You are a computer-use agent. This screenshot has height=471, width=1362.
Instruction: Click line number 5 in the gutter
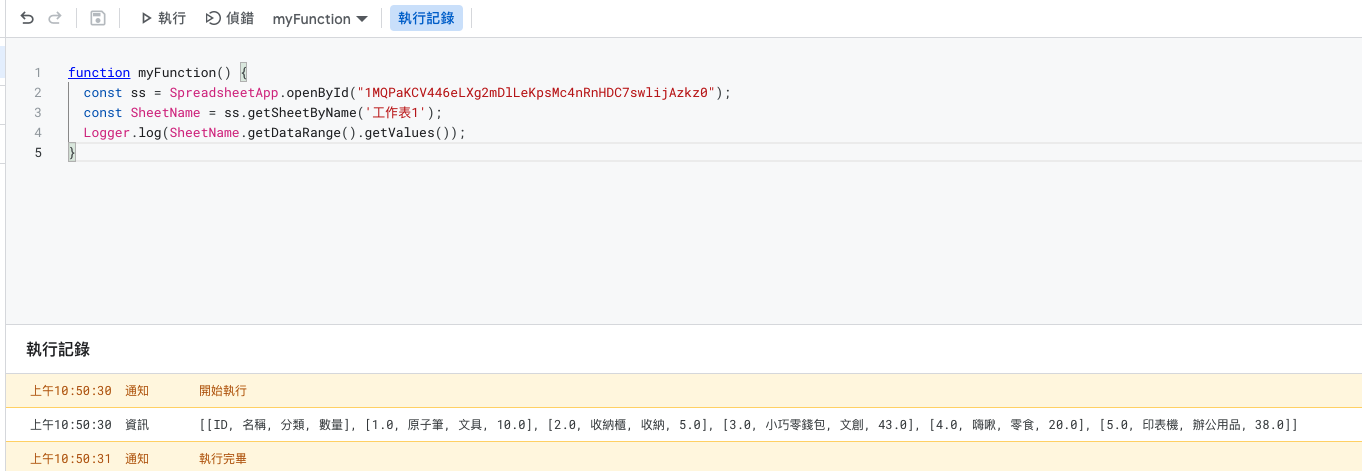click(x=37, y=153)
